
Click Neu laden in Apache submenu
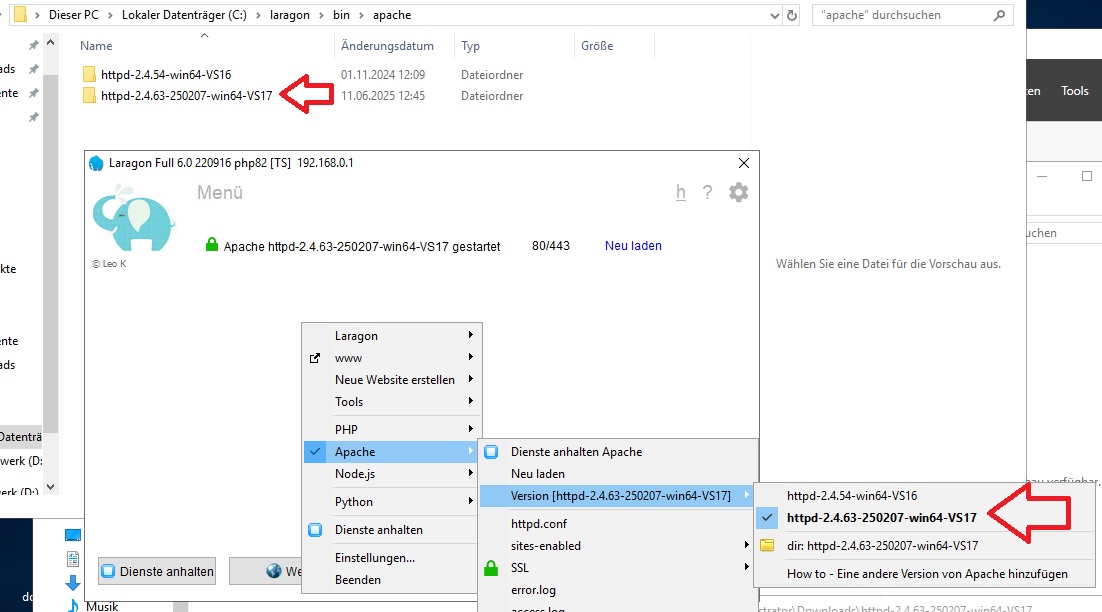(538, 474)
